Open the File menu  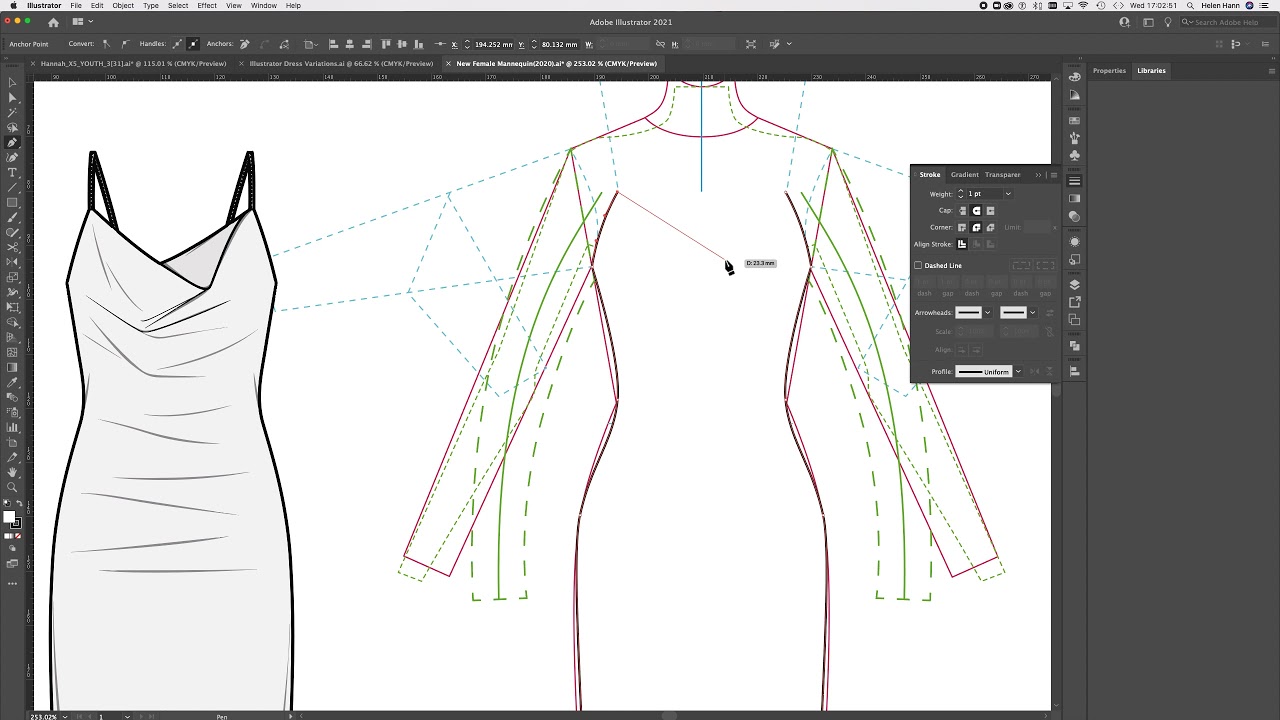(x=76, y=5)
